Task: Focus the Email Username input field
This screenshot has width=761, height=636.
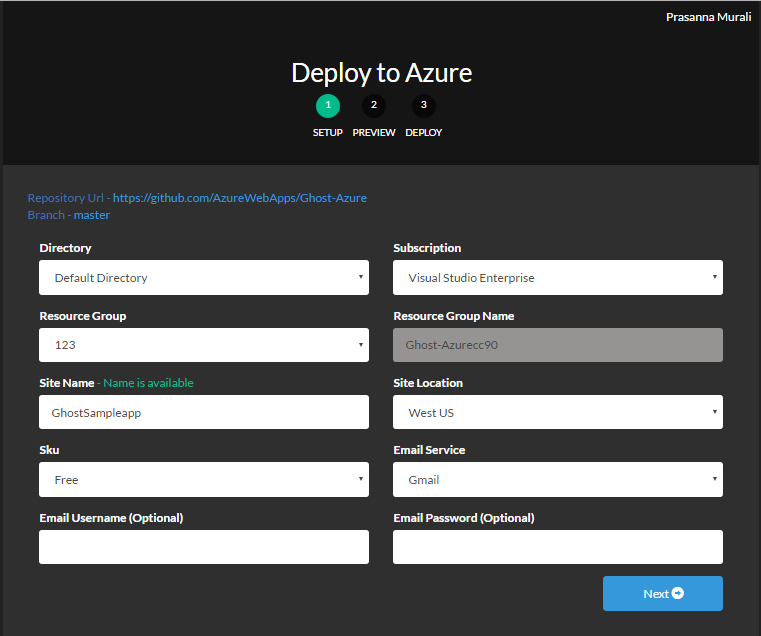Action: tap(204, 547)
